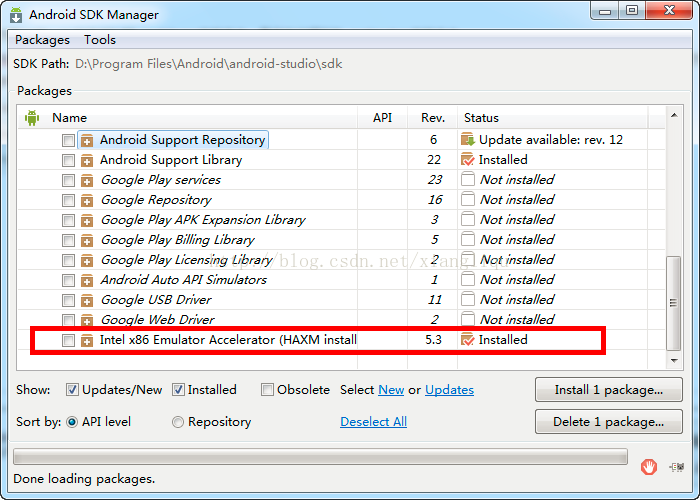The width and height of the screenshot is (700, 500).
Task: Click the scrollbar up arrow
Action: (674, 116)
